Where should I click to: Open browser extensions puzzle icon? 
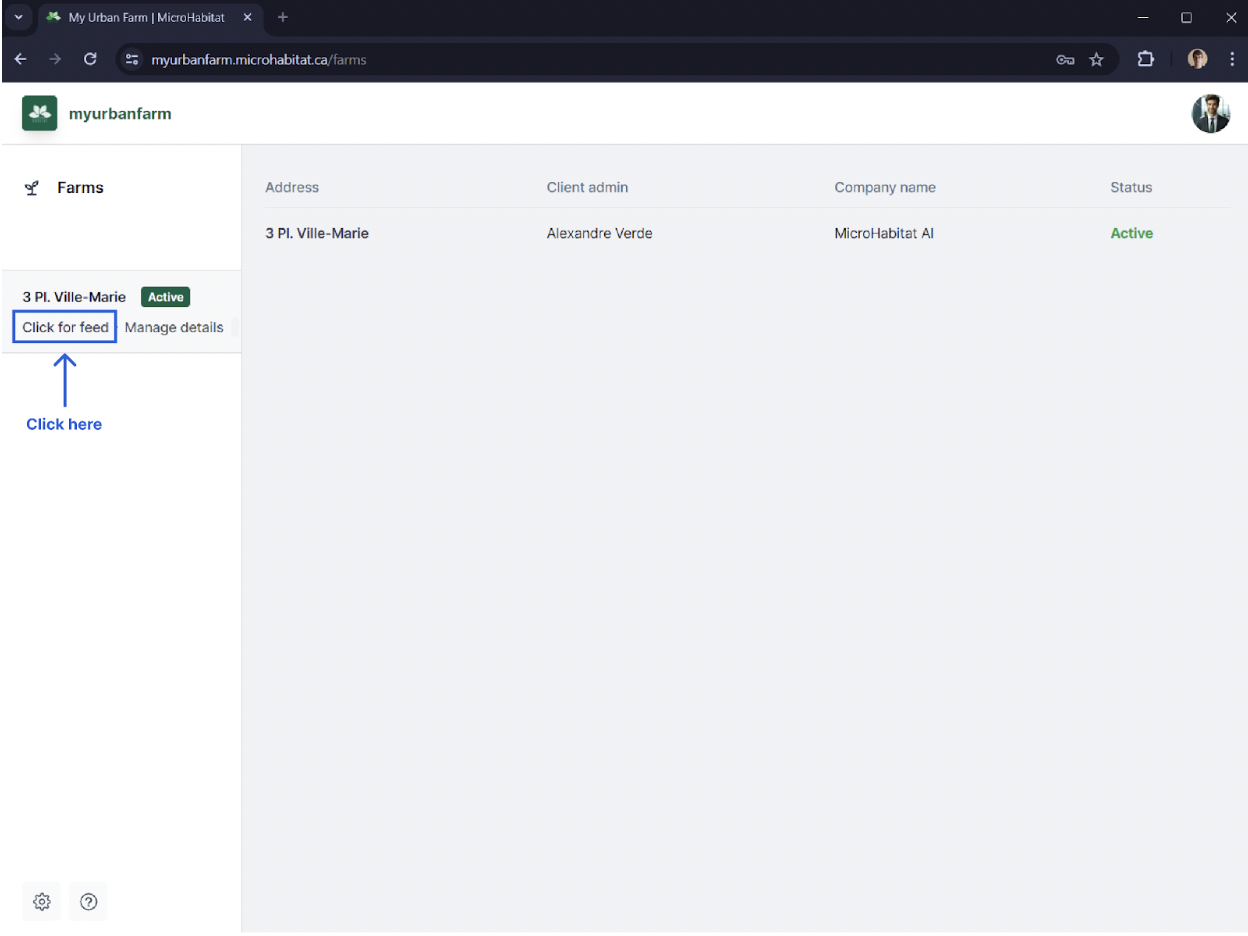point(1146,59)
